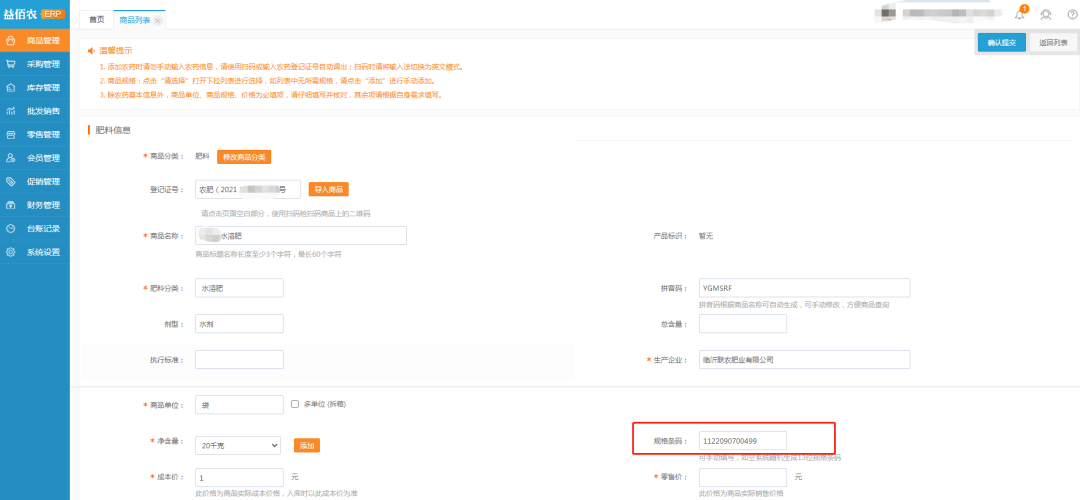Open 批发销售 sidebar section
Viewport: 1080px width, 500px height.
(x=42, y=111)
